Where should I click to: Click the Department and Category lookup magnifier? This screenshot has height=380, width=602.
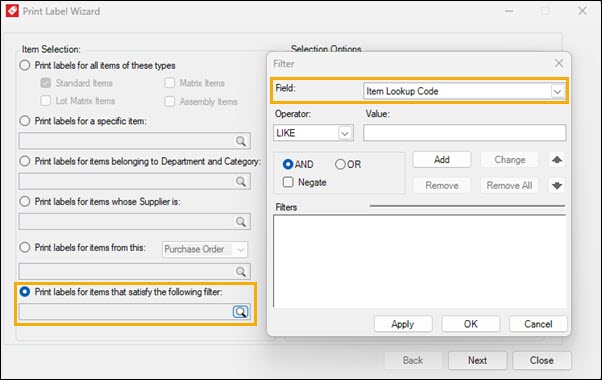coord(241,181)
